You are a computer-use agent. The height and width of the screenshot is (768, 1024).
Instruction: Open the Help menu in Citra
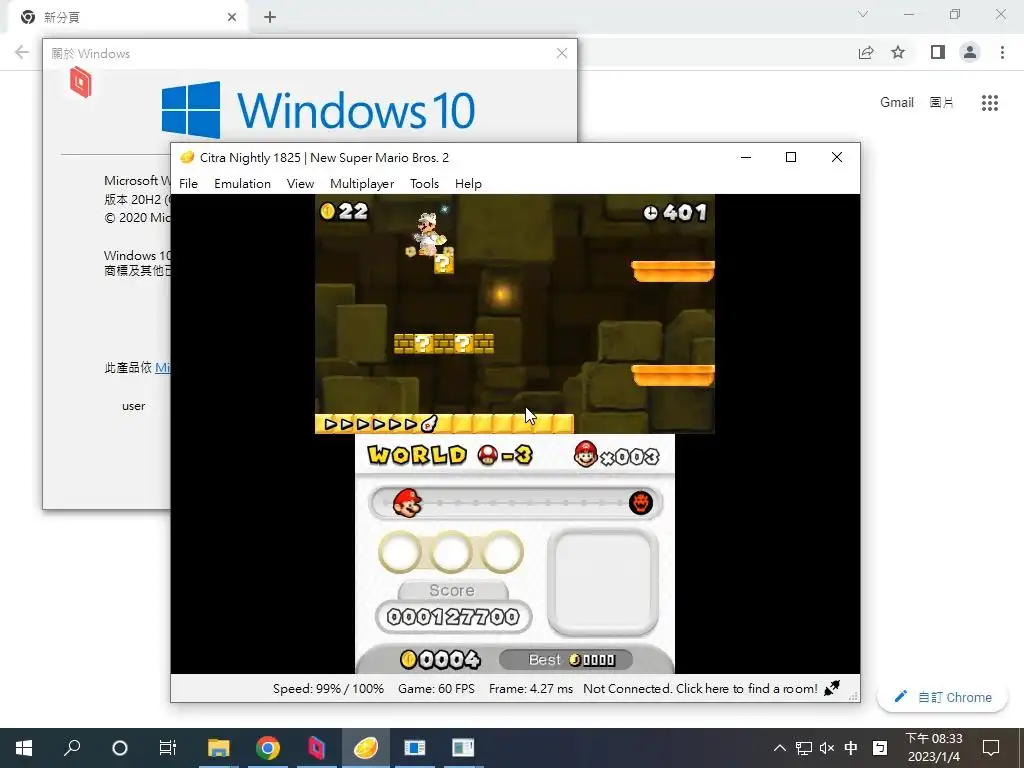(468, 184)
